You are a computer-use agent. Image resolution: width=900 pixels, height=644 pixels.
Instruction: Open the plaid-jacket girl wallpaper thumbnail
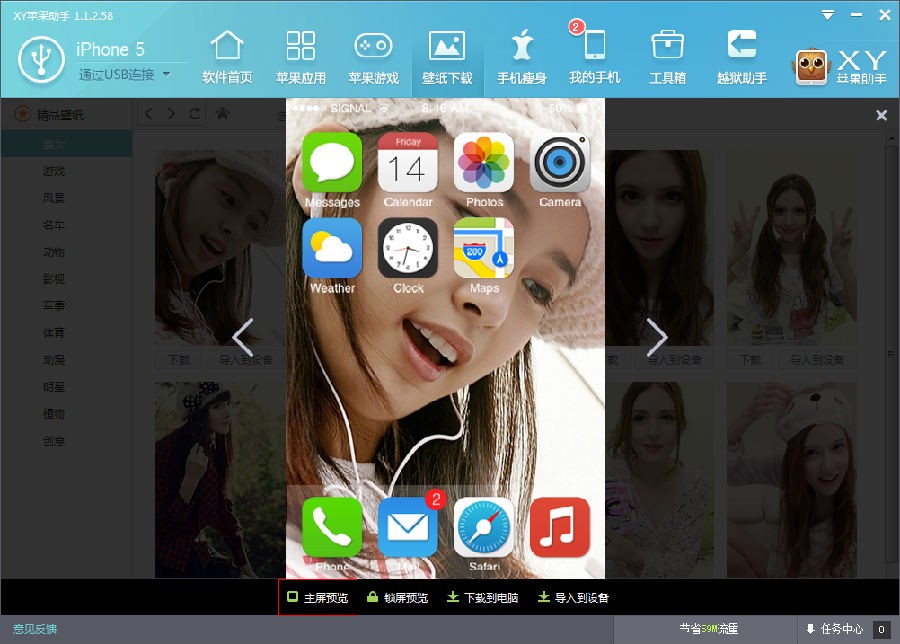(220, 480)
